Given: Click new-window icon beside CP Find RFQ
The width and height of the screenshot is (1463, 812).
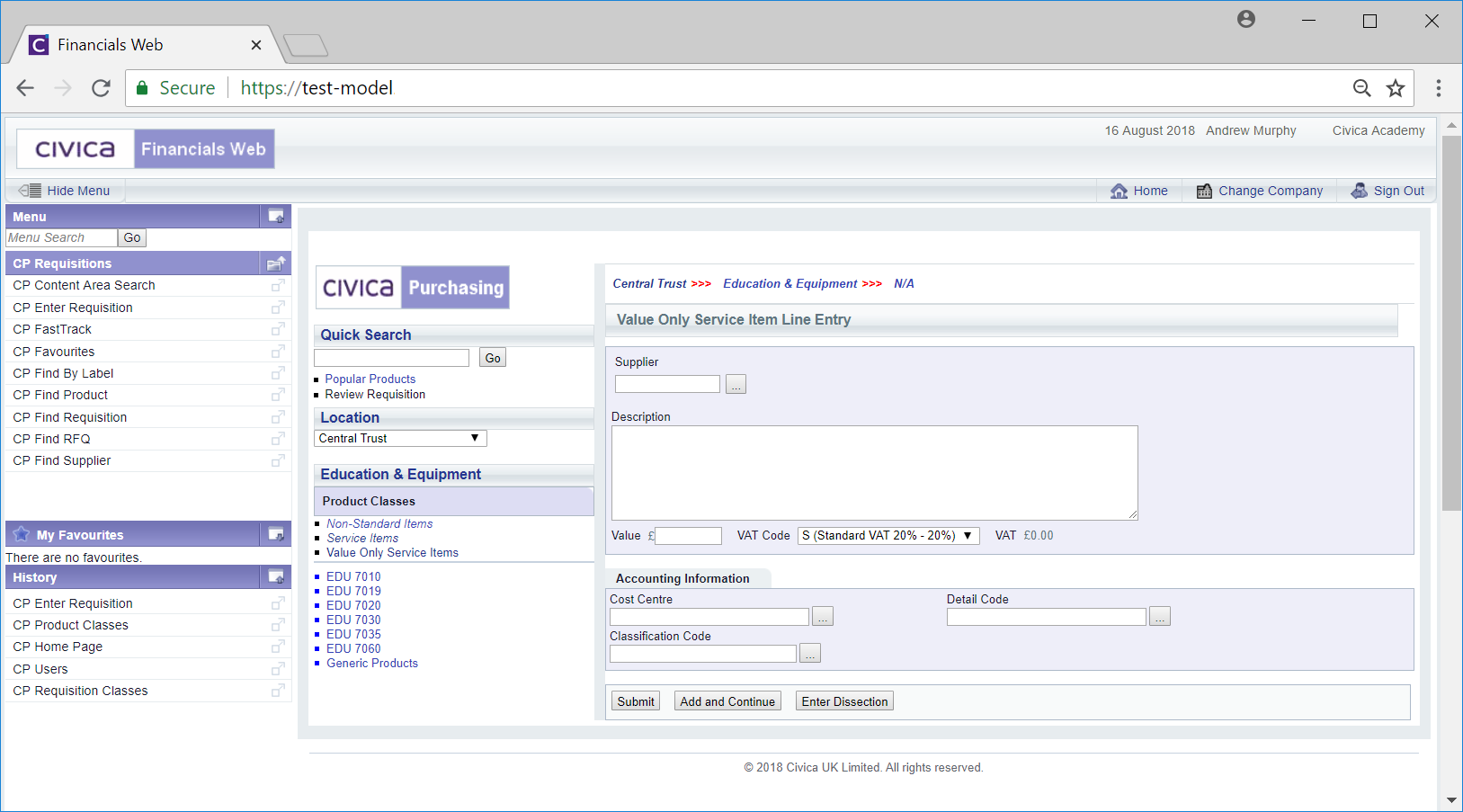Looking at the screenshot, I should (x=278, y=439).
